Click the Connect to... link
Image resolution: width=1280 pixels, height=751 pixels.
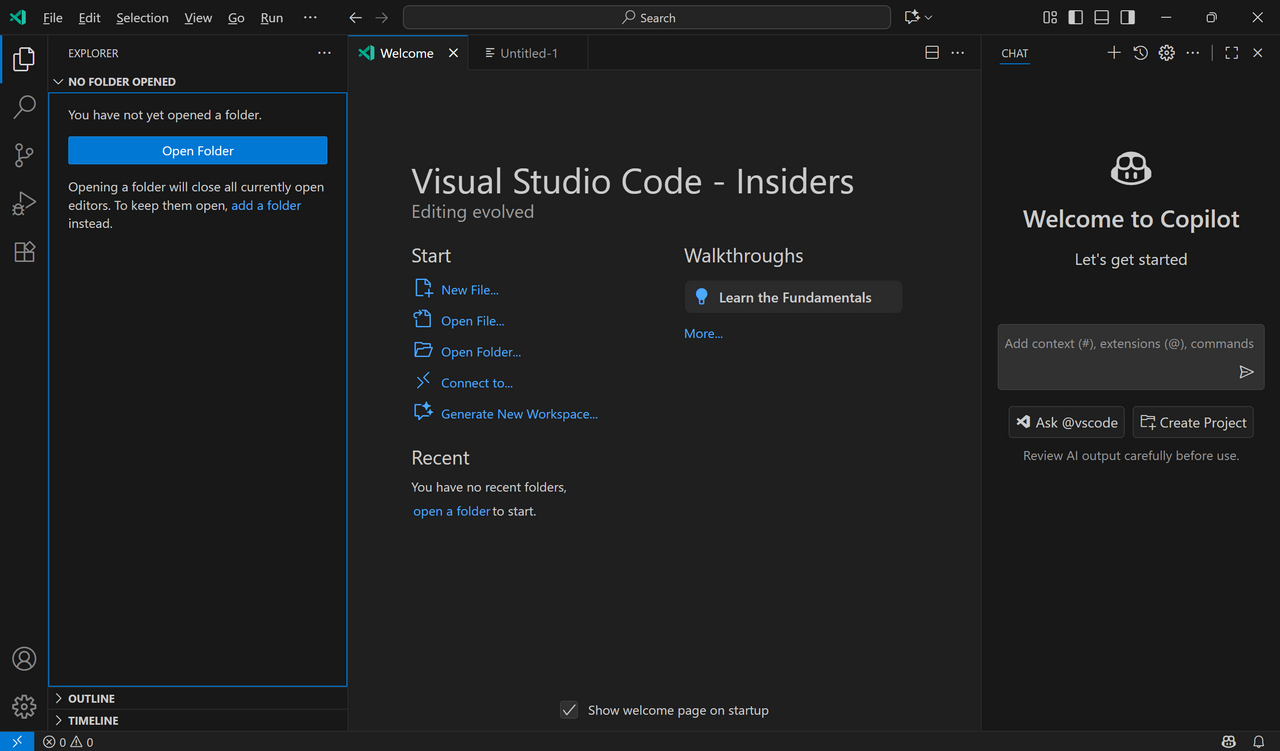(477, 383)
